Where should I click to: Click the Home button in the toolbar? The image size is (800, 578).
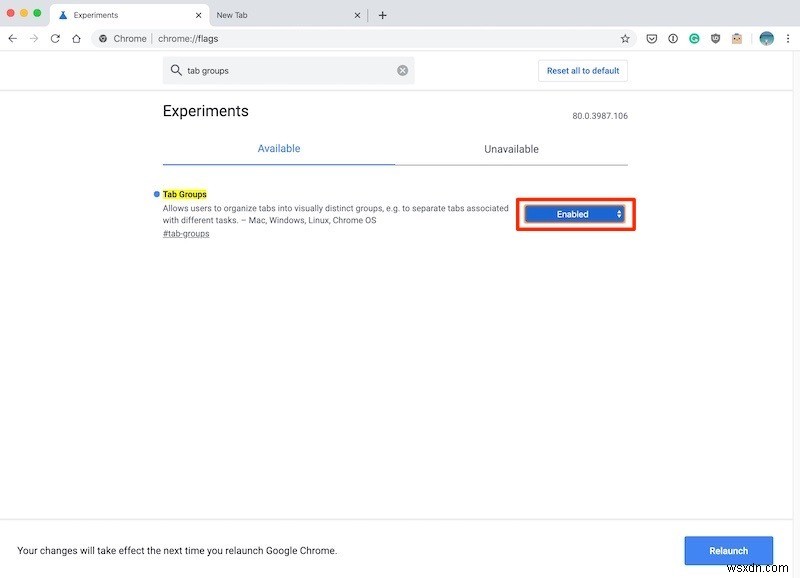(x=75, y=38)
